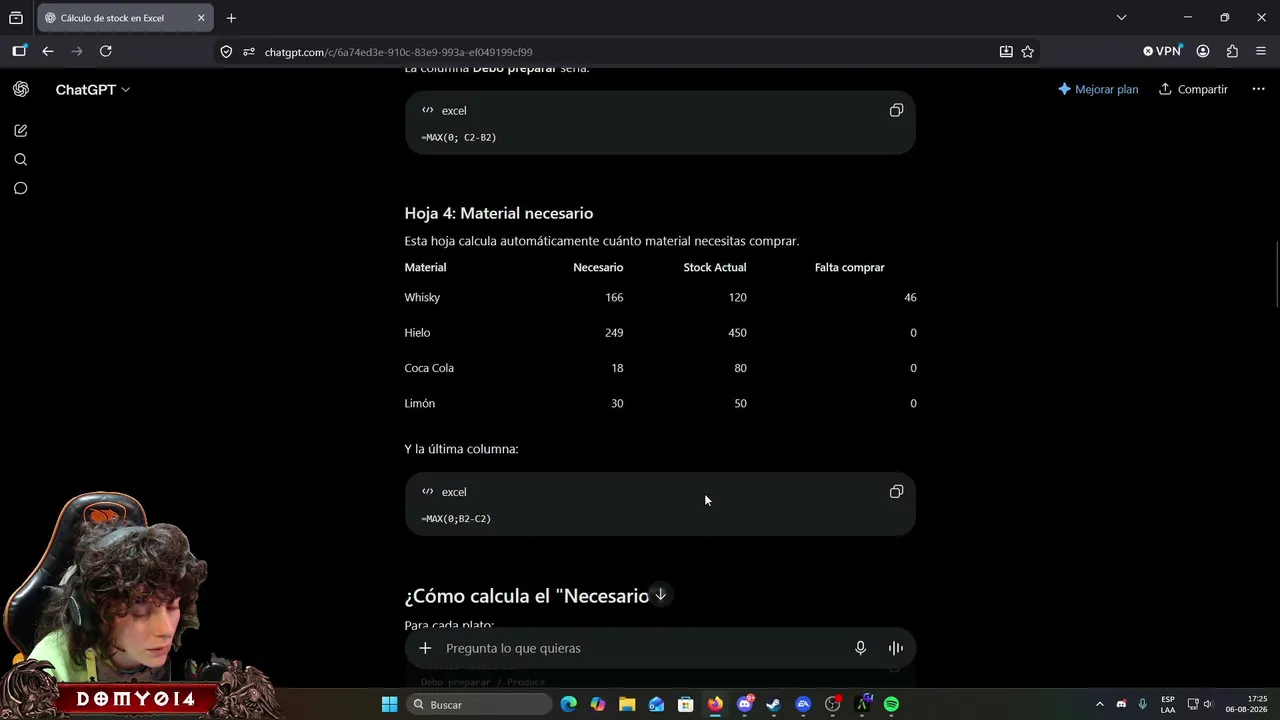This screenshot has width=1280, height=720.
Task: Open the browser hamburger application menu
Action: click(x=1260, y=51)
